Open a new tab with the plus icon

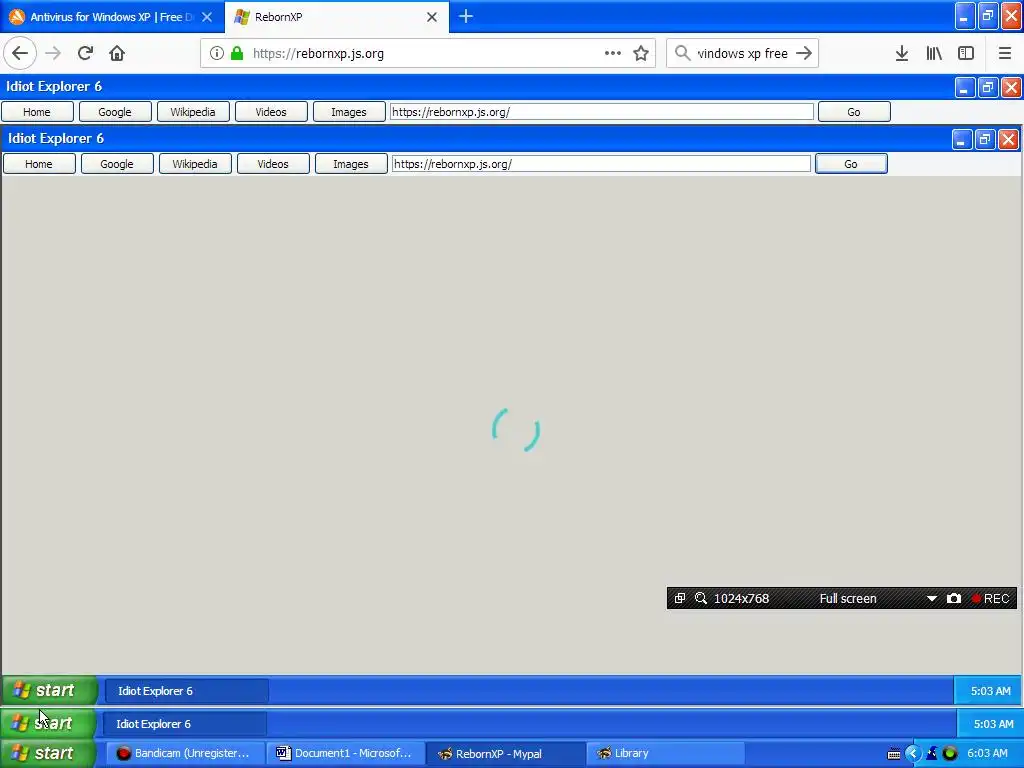[x=466, y=17]
